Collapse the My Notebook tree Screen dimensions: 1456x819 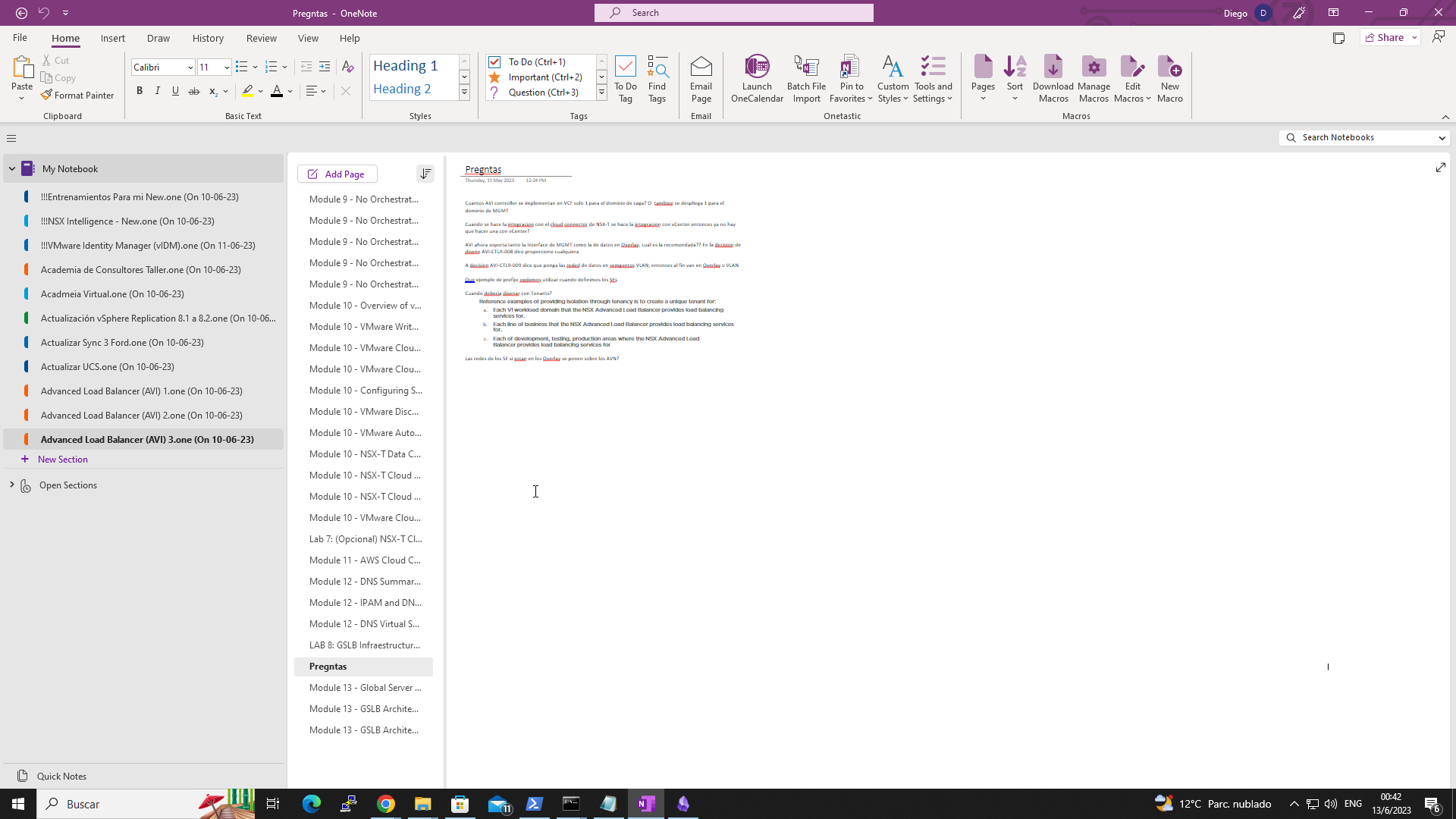(12, 169)
